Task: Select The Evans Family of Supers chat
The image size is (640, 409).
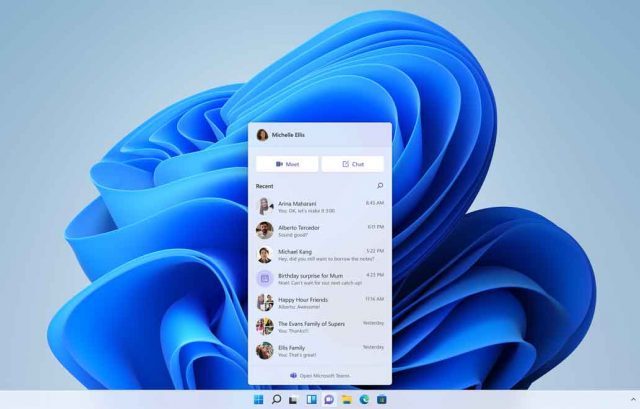Action: coord(320,326)
